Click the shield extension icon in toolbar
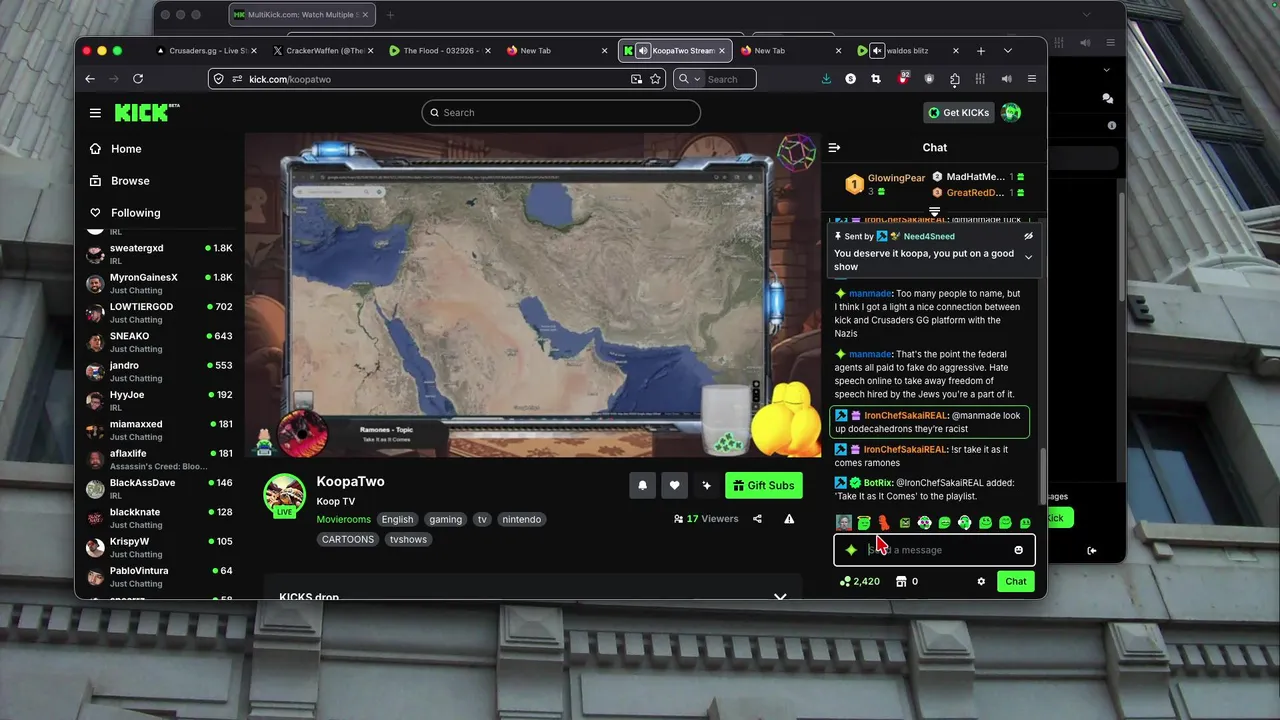 click(x=929, y=79)
